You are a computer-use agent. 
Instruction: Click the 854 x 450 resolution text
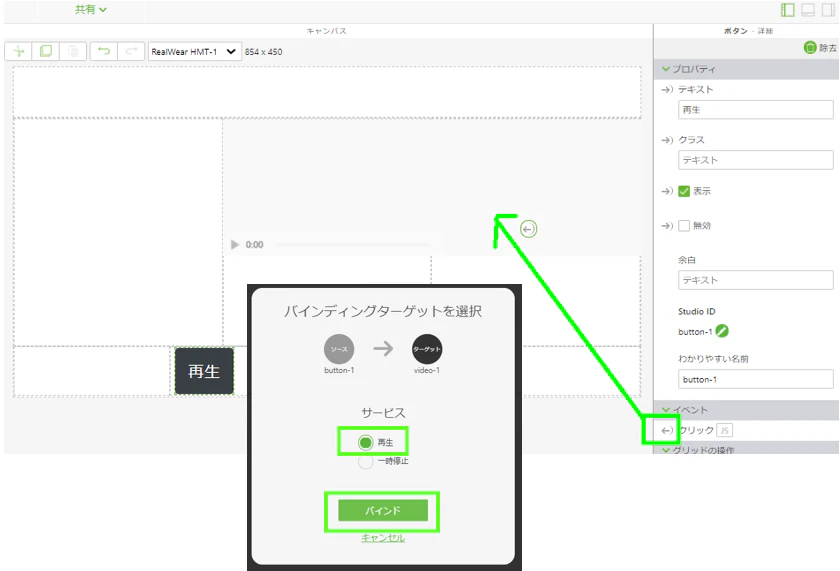coord(263,52)
